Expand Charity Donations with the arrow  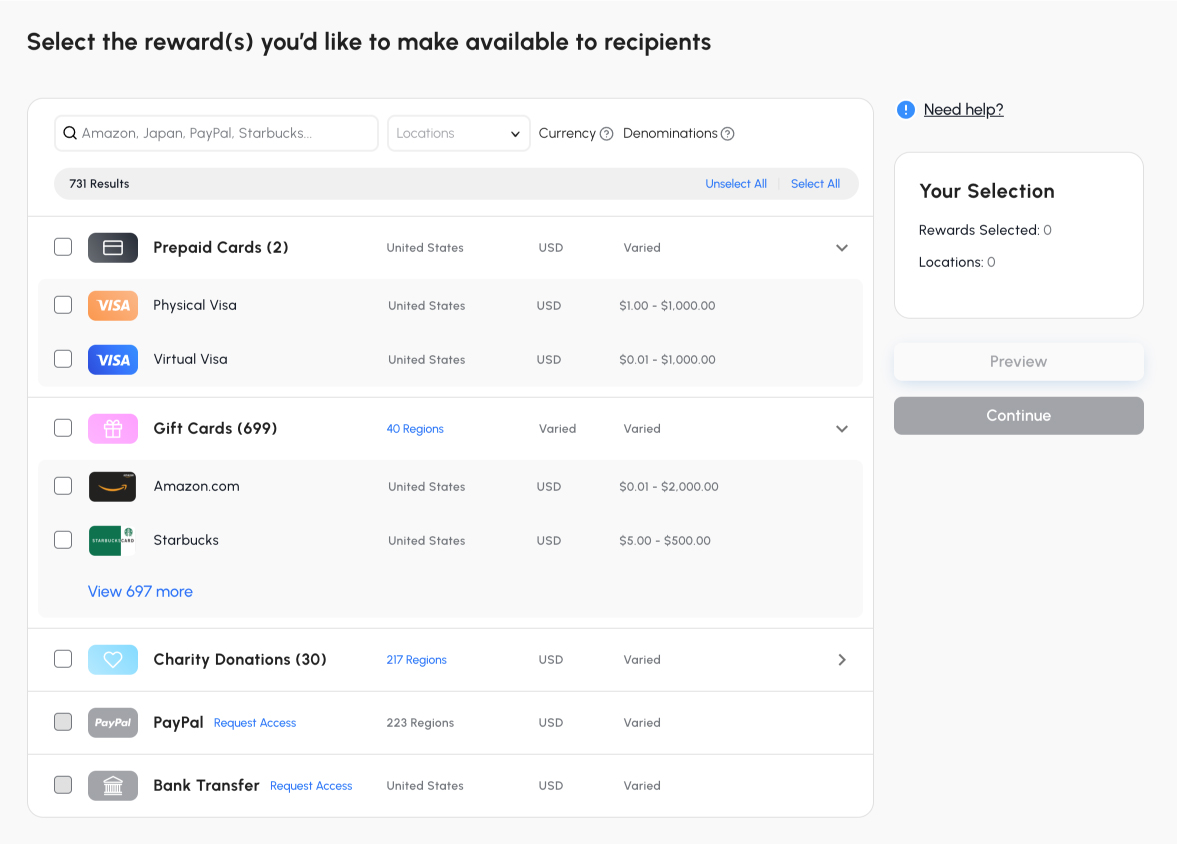(842, 660)
